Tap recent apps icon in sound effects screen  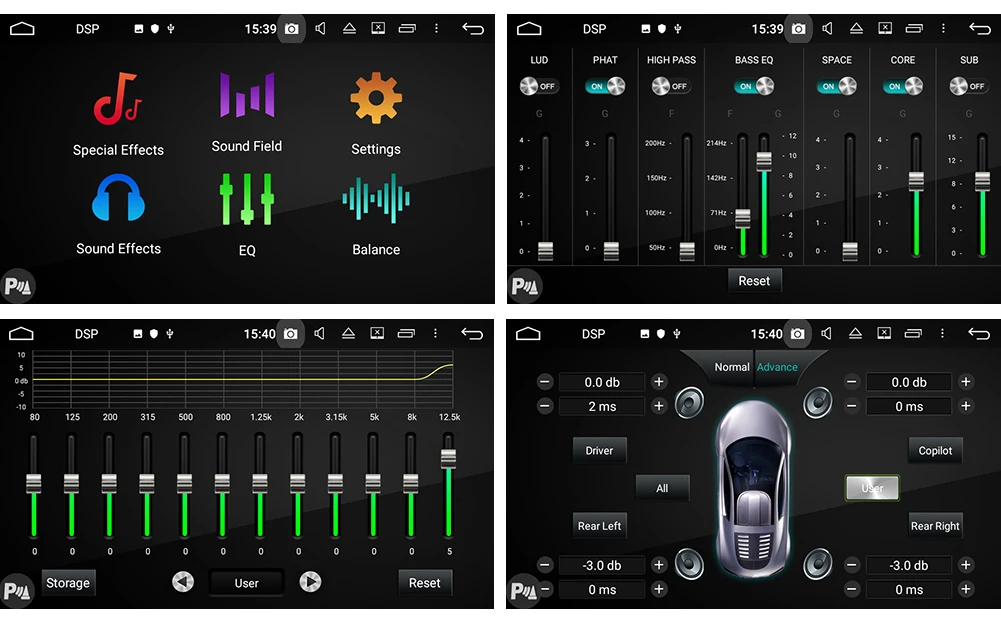(914, 29)
